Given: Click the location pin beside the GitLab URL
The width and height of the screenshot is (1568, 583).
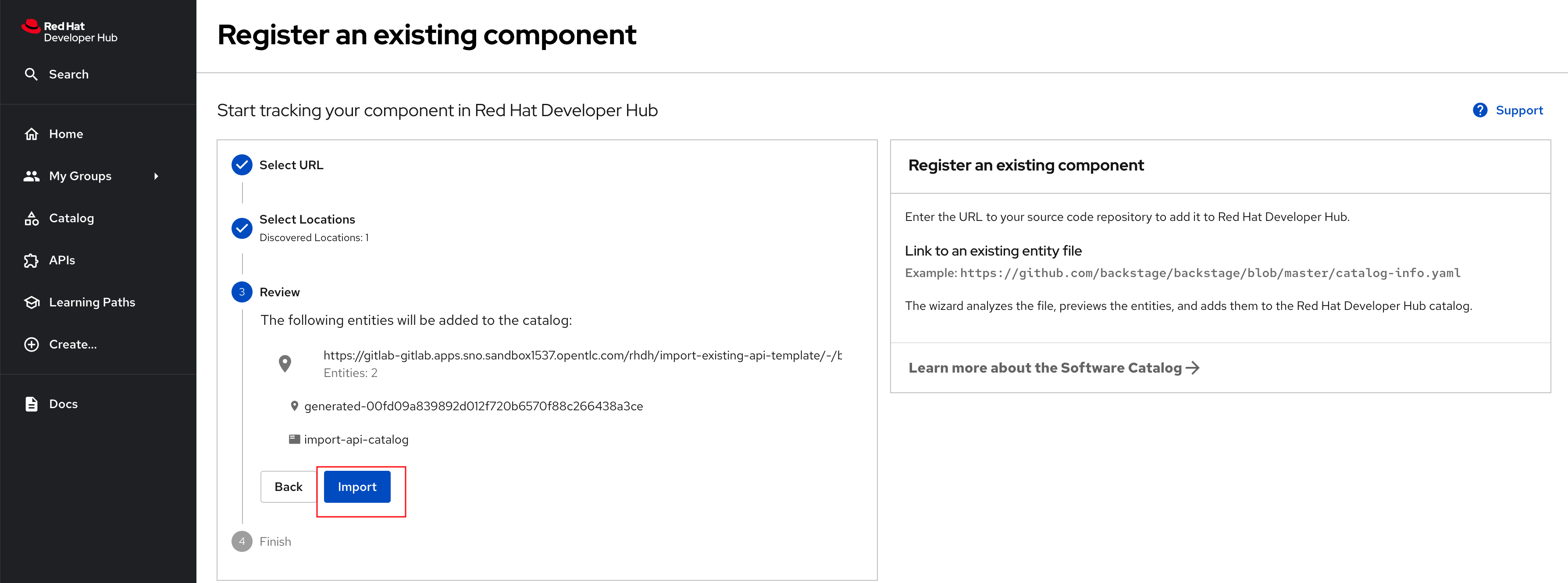Looking at the screenshot, I should coord(285,363).
